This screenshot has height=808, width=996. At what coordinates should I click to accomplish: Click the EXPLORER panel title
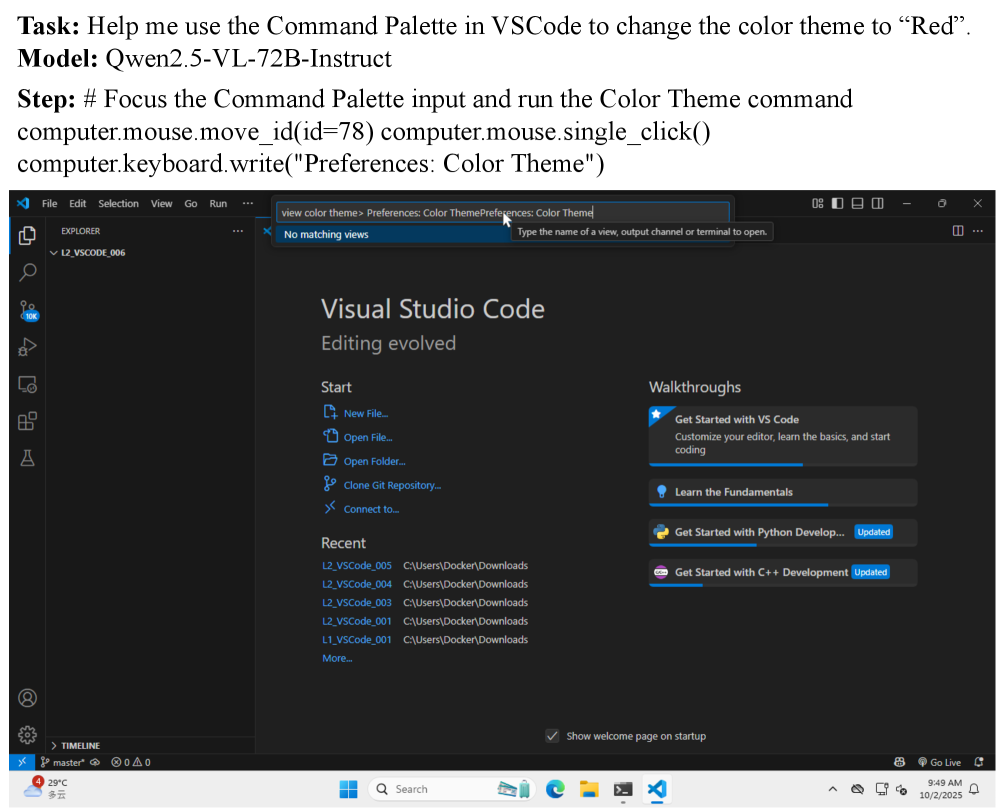(x=81, y=231)
